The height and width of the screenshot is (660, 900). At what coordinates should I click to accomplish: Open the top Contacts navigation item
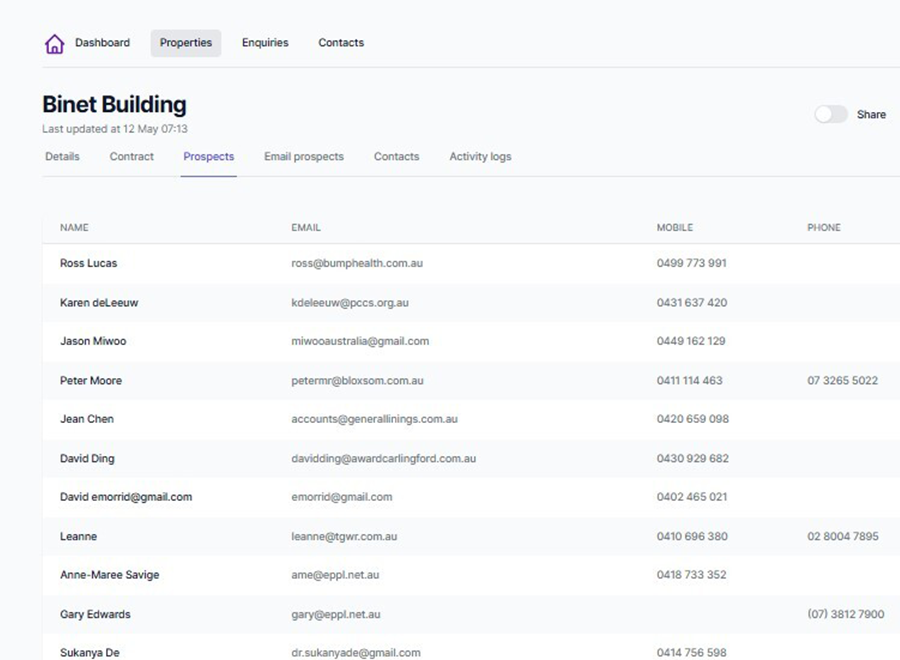[341, 43]
